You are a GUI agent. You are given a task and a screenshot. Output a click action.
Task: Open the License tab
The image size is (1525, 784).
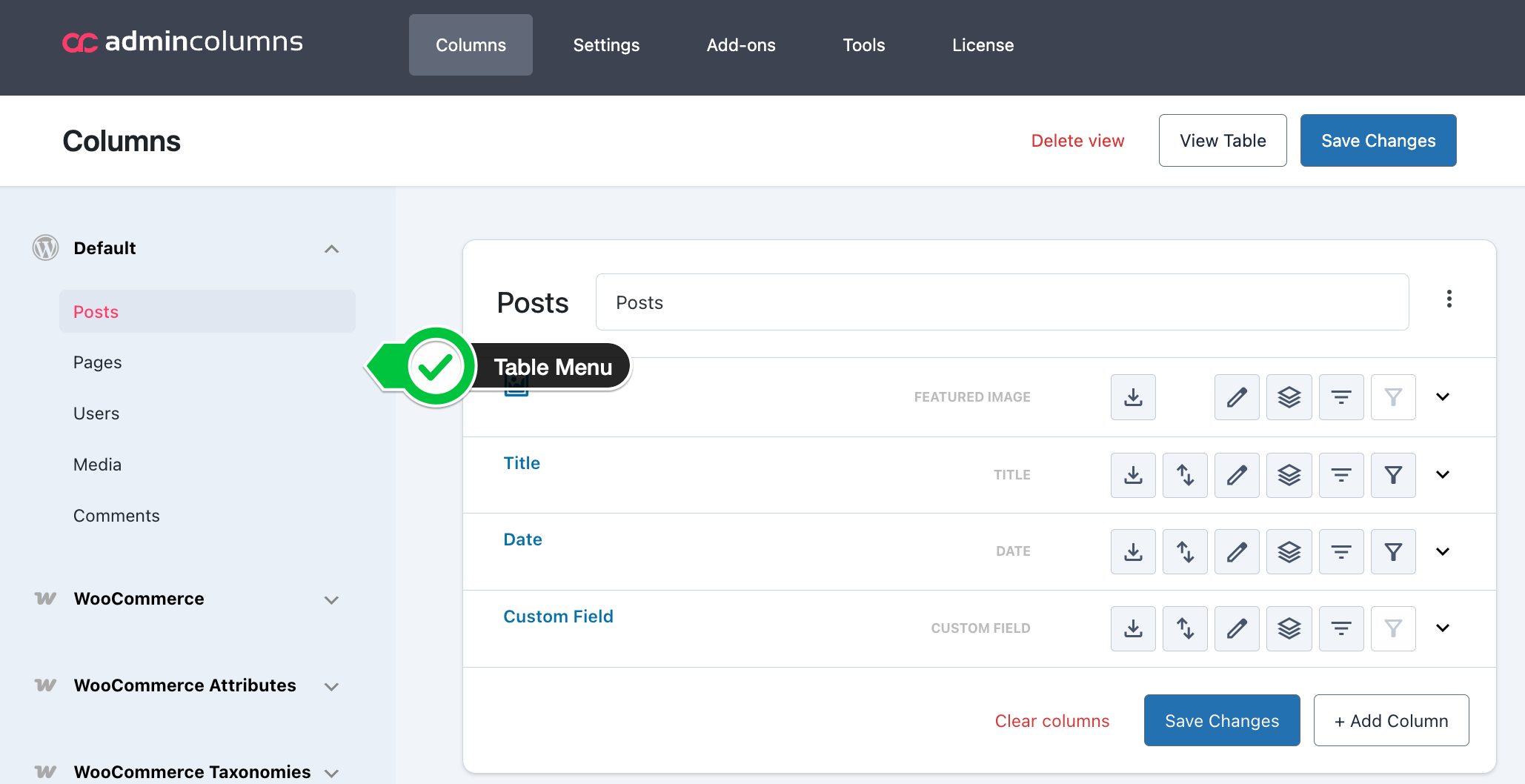pyautogui.click(x=983, y=45)
